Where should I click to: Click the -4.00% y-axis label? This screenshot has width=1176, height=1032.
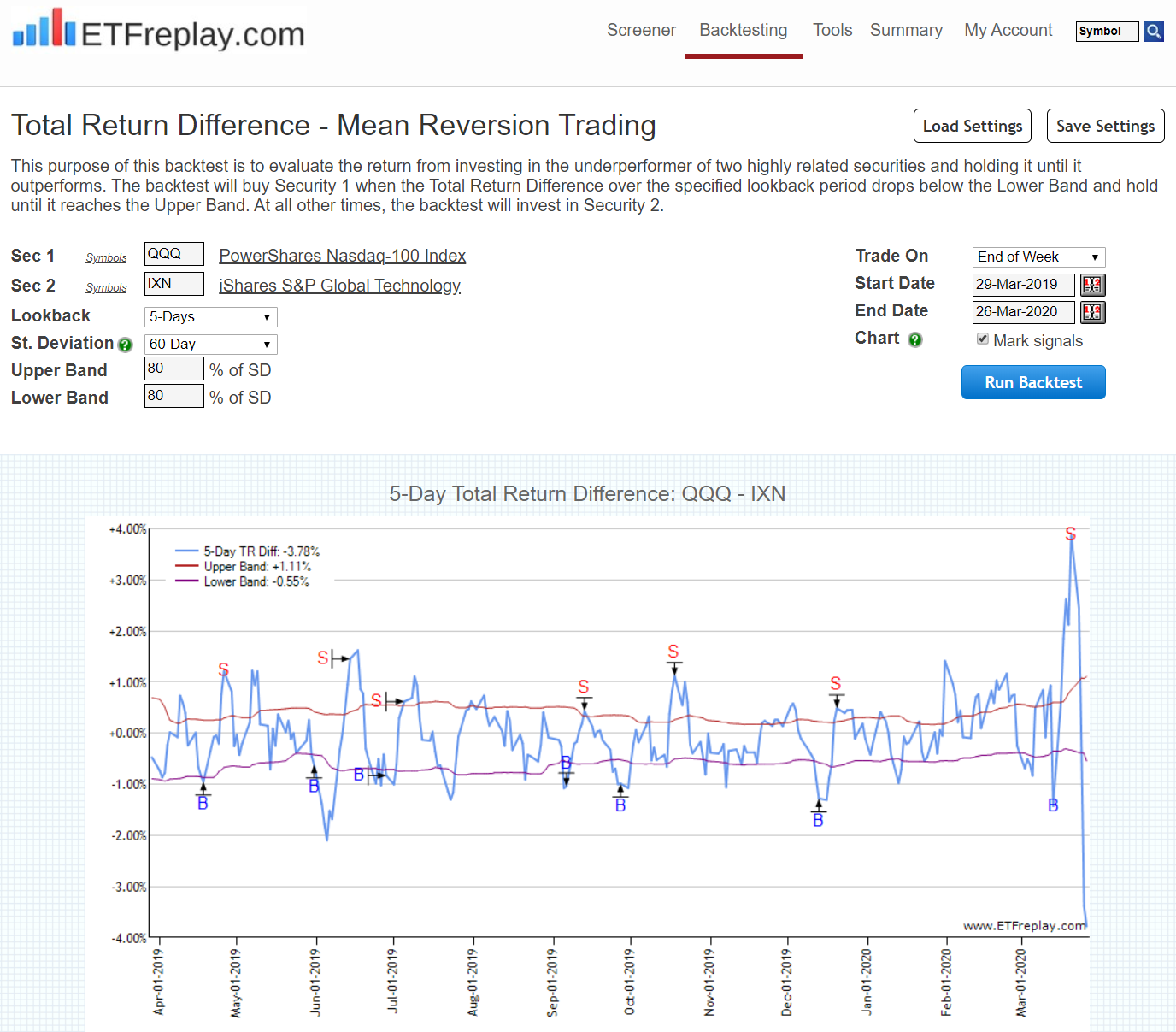tap(128, 938)
